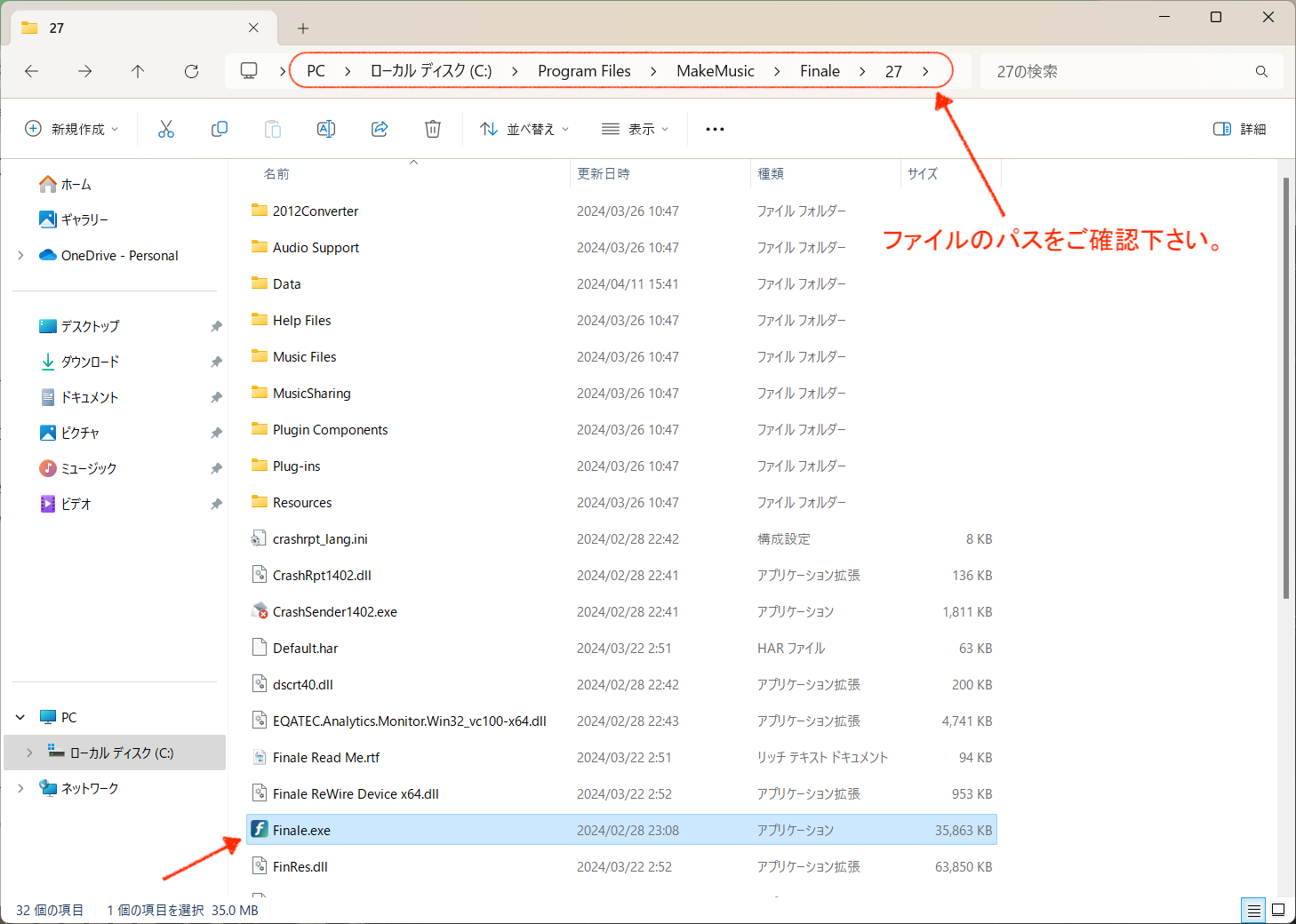Screen dimensions: 1296x924
Task: Select CrashSender1402.exe file icon
Action: tap(260, 611)
